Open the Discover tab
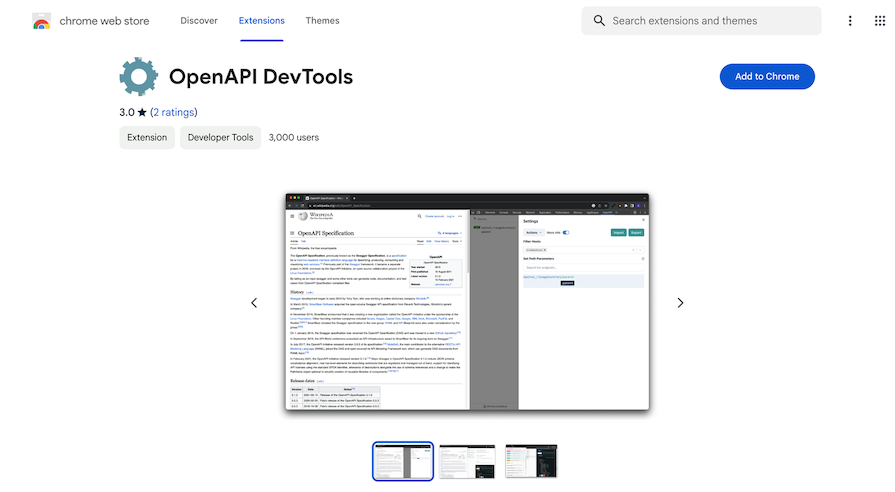This screenshot has height=492, width=895. (198, 21)
